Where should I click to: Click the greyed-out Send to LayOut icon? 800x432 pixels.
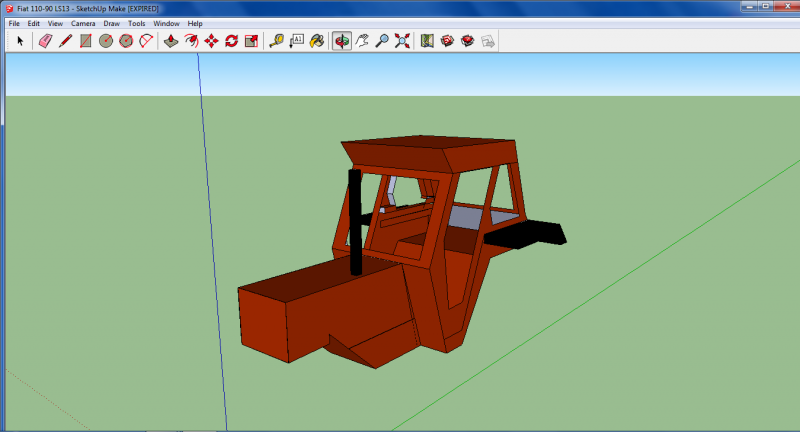(x=488, y=41)
